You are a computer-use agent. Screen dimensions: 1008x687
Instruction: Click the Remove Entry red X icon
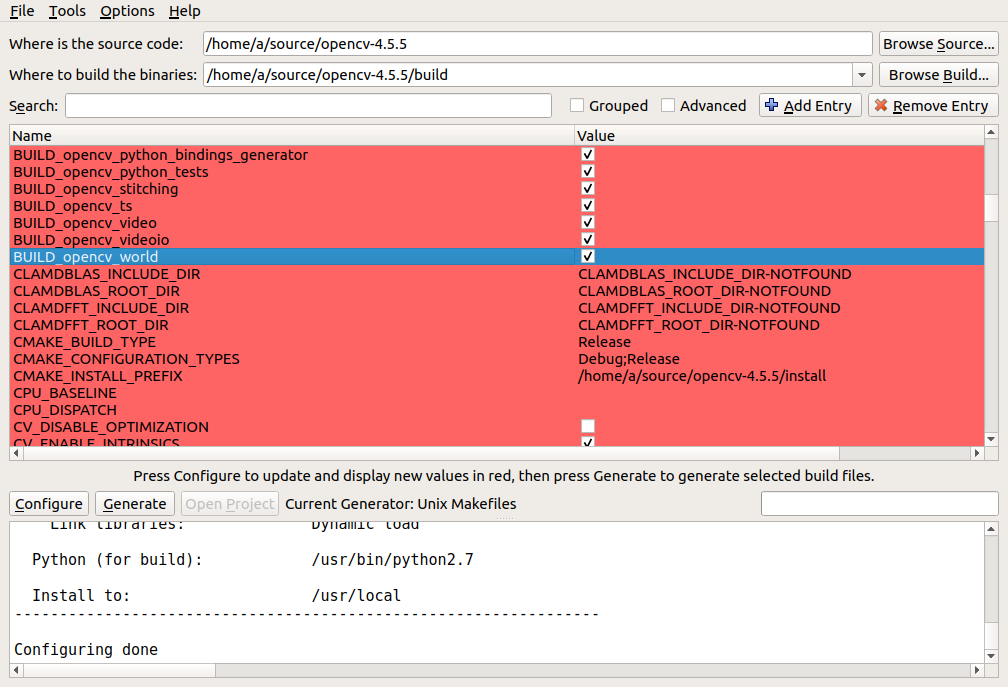click(881, 105)
